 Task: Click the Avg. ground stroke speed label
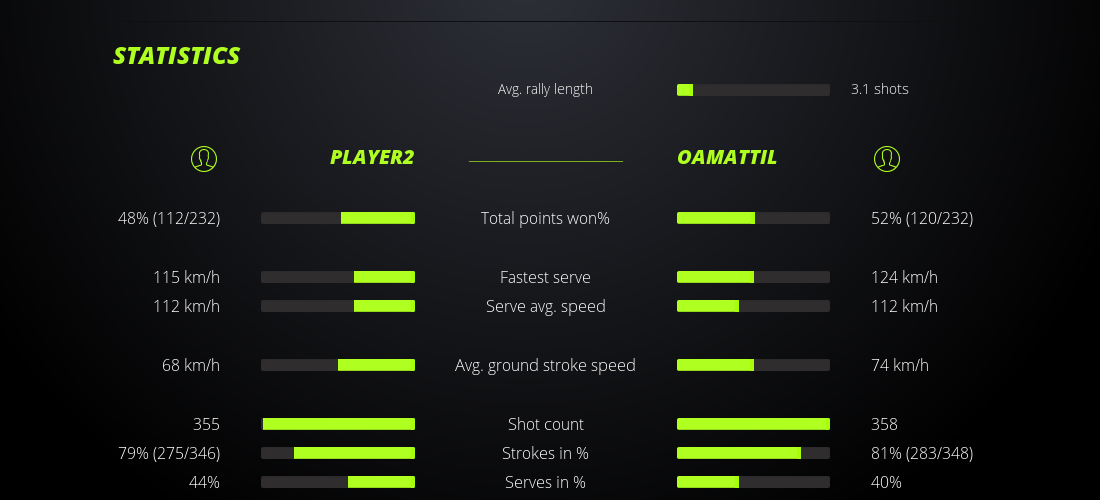pos(545,365)
